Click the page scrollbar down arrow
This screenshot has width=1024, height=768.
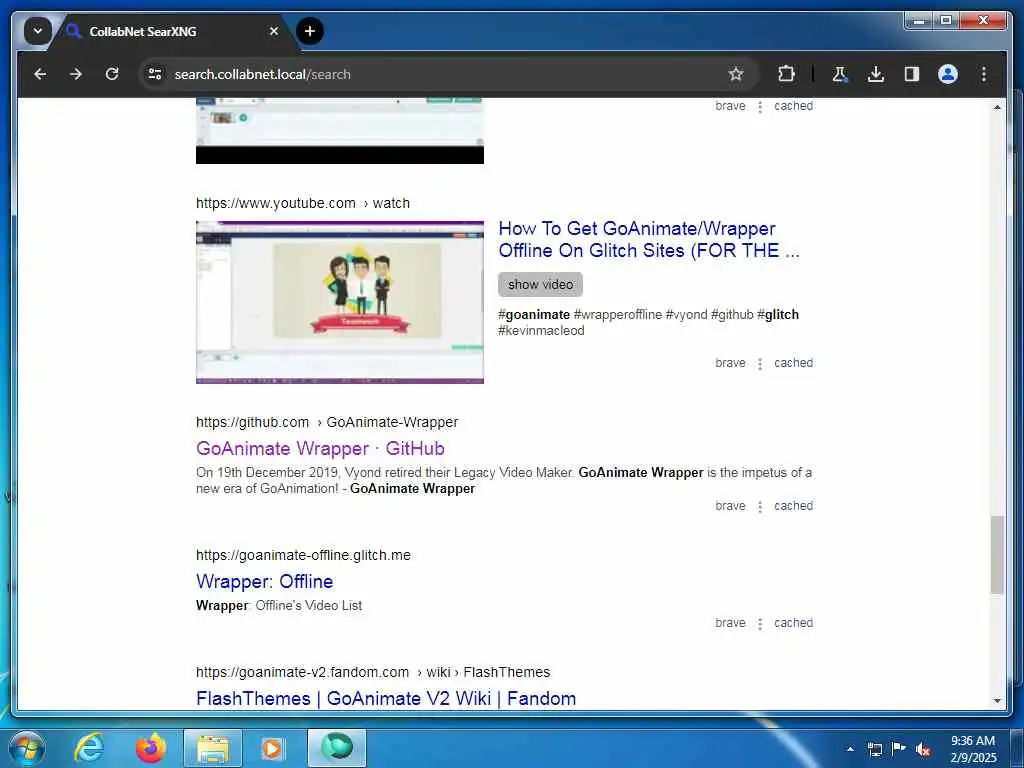pos(997,700)
